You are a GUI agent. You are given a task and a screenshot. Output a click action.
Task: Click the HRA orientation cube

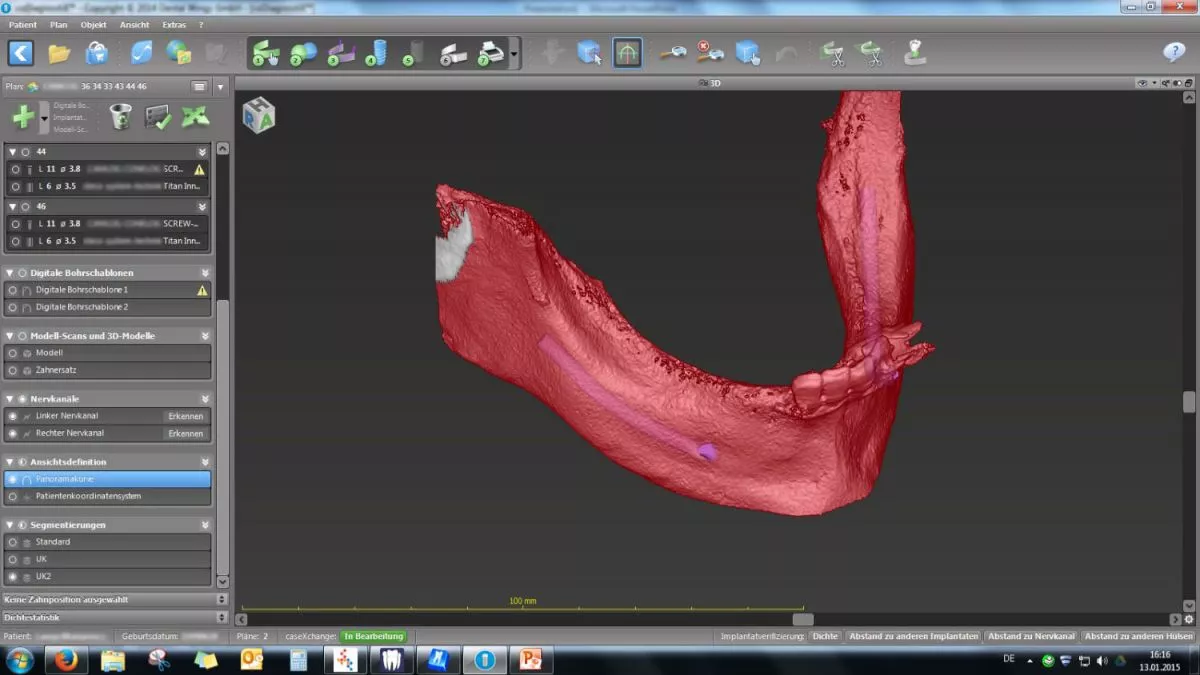(259, 115)
